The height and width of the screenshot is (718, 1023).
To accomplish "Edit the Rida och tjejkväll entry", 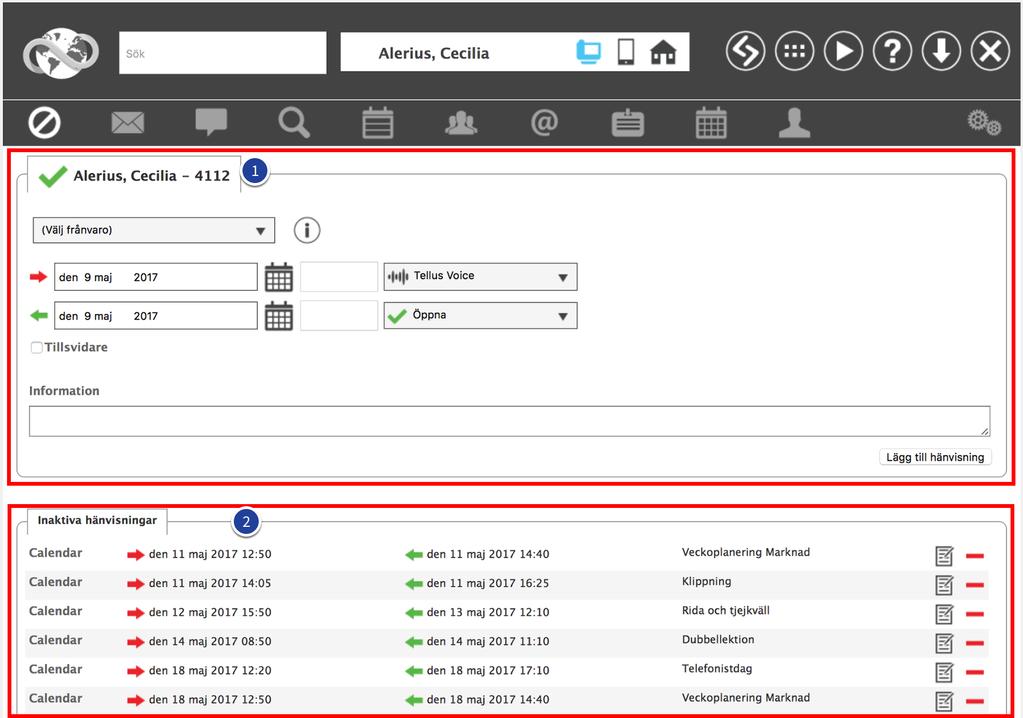I will [944, 614].
